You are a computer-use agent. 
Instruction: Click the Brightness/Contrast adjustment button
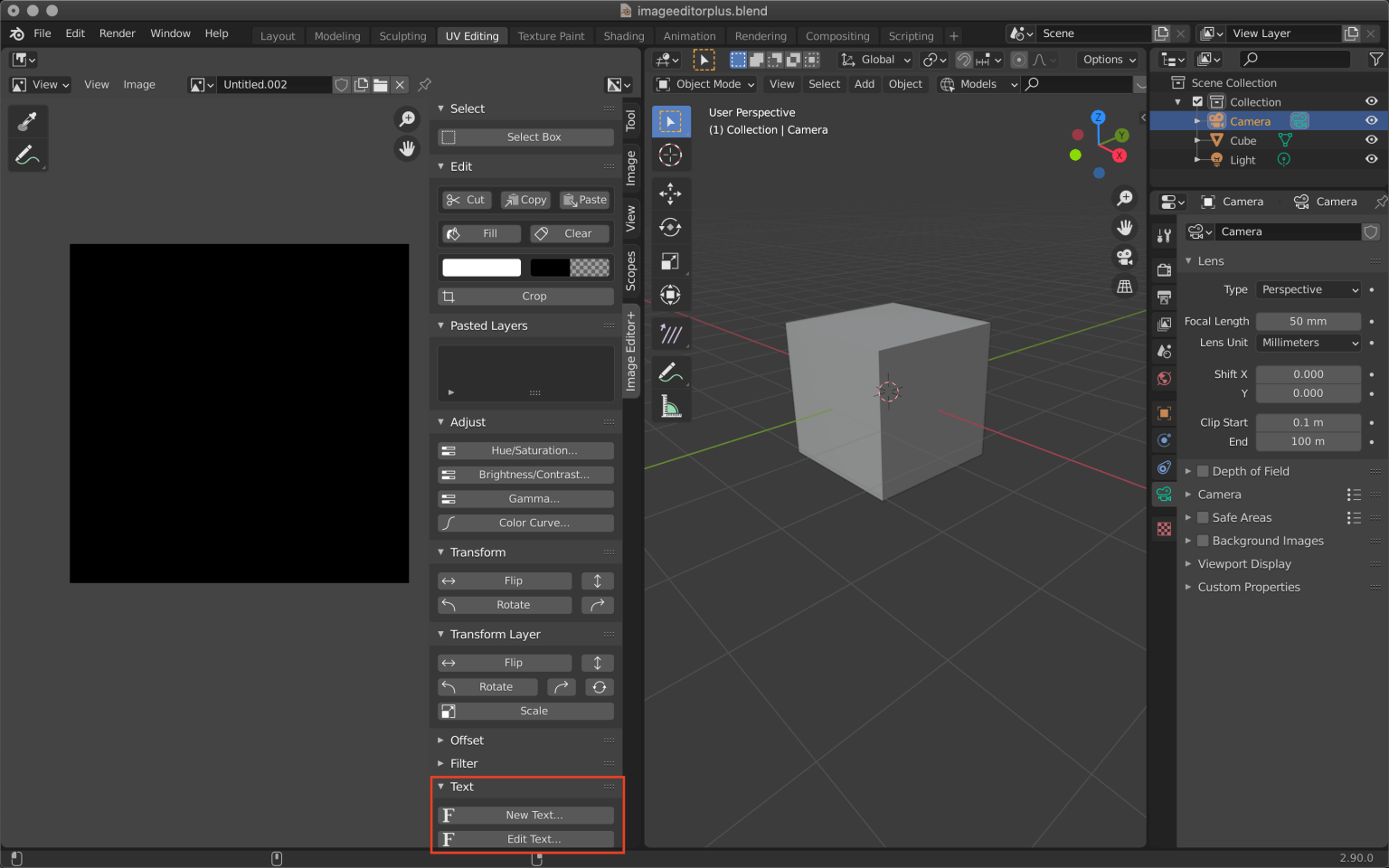click(x=524, y=474)
